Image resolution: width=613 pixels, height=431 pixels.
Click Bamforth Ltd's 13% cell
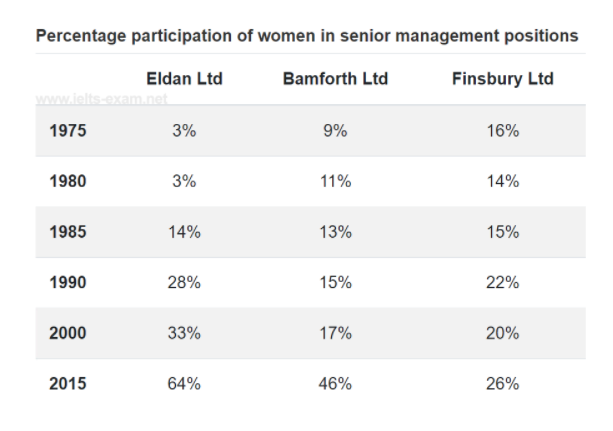tap(335, 232)
